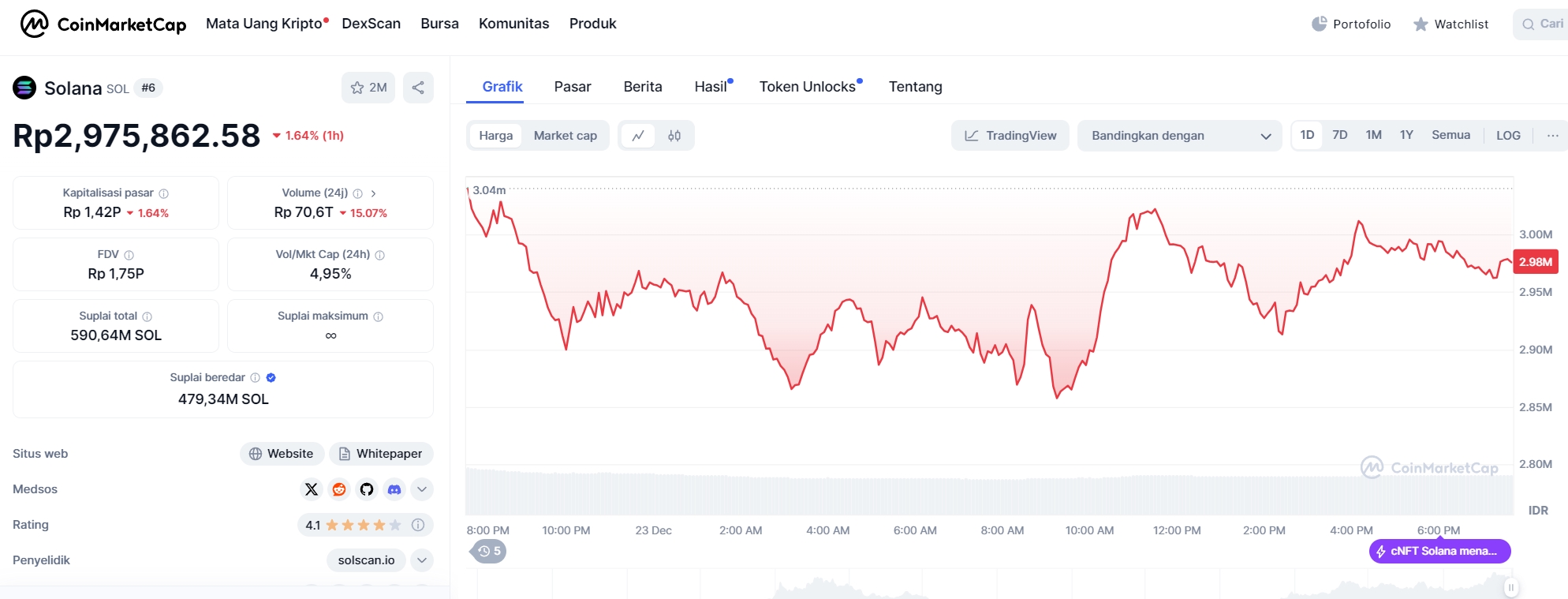Open Solana's Reddit social link
1568x599 pixels.
pyautogui.click(x=339, y=489)
